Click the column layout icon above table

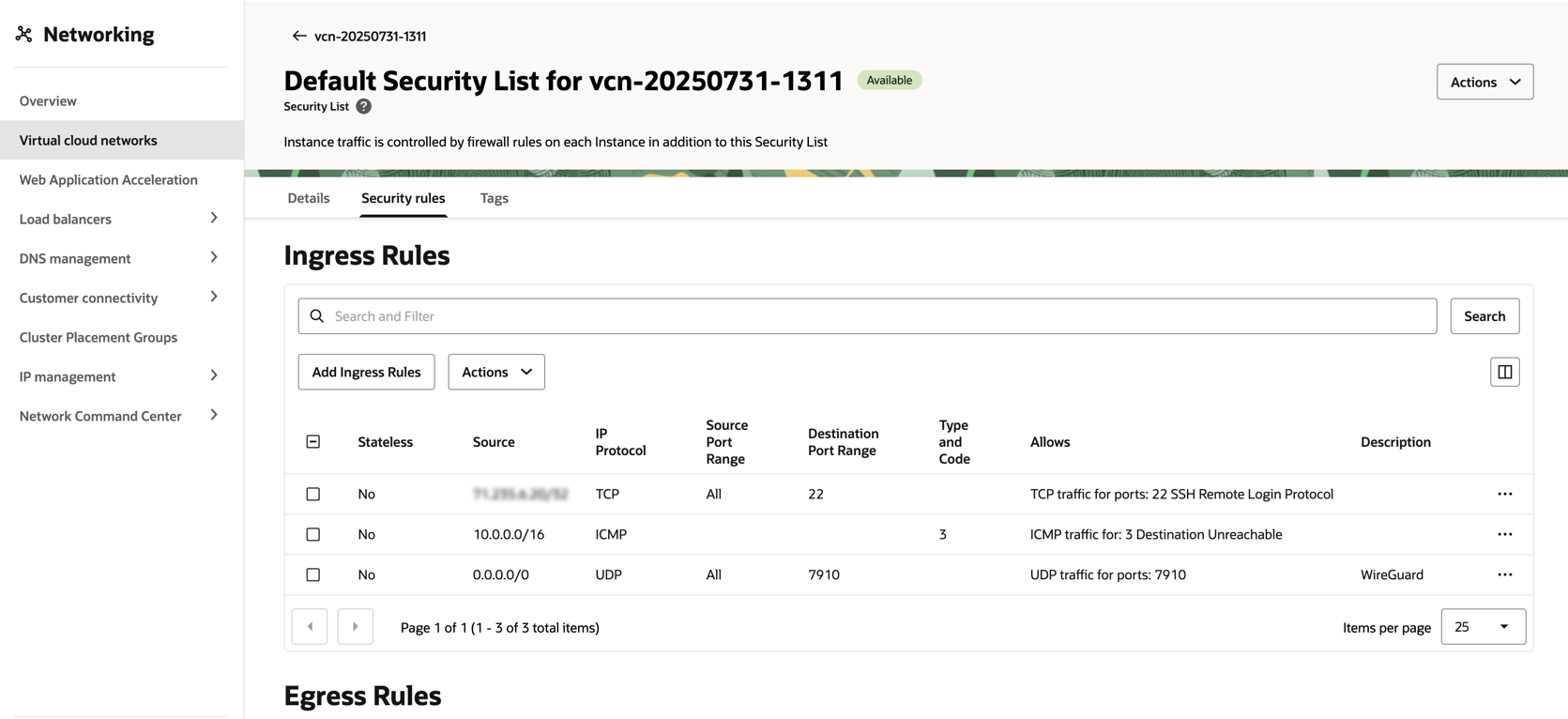pos(1504,372)
